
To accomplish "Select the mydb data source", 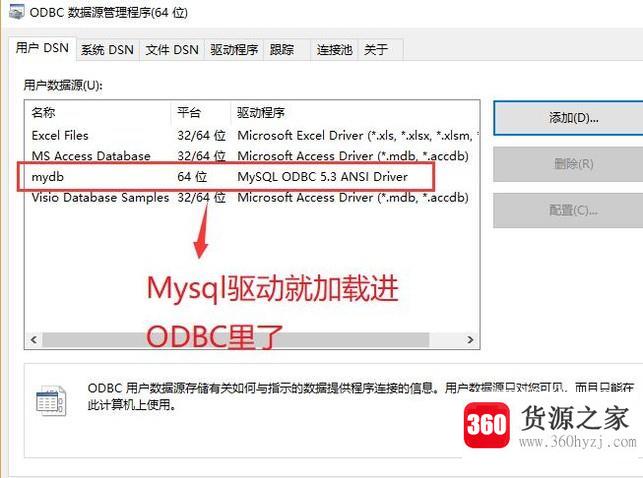I will tap(252, 177).
